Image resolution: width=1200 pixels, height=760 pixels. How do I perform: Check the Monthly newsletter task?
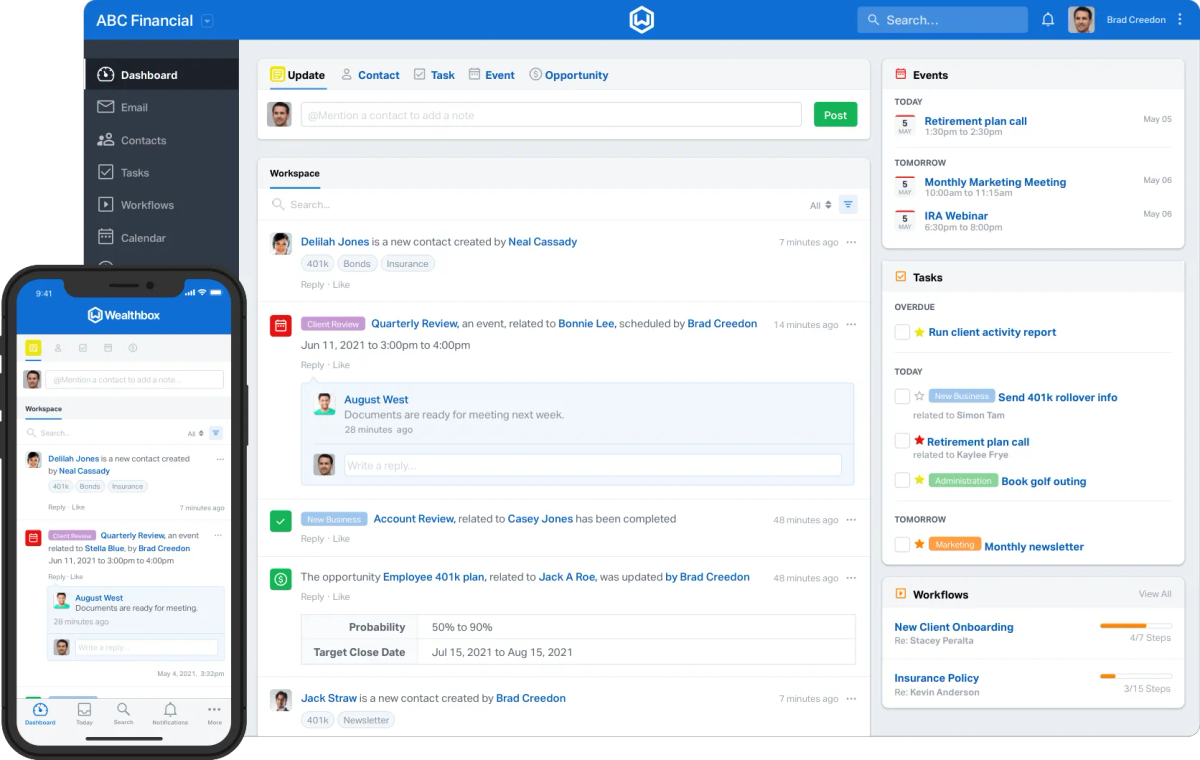[x=902, y=545]
